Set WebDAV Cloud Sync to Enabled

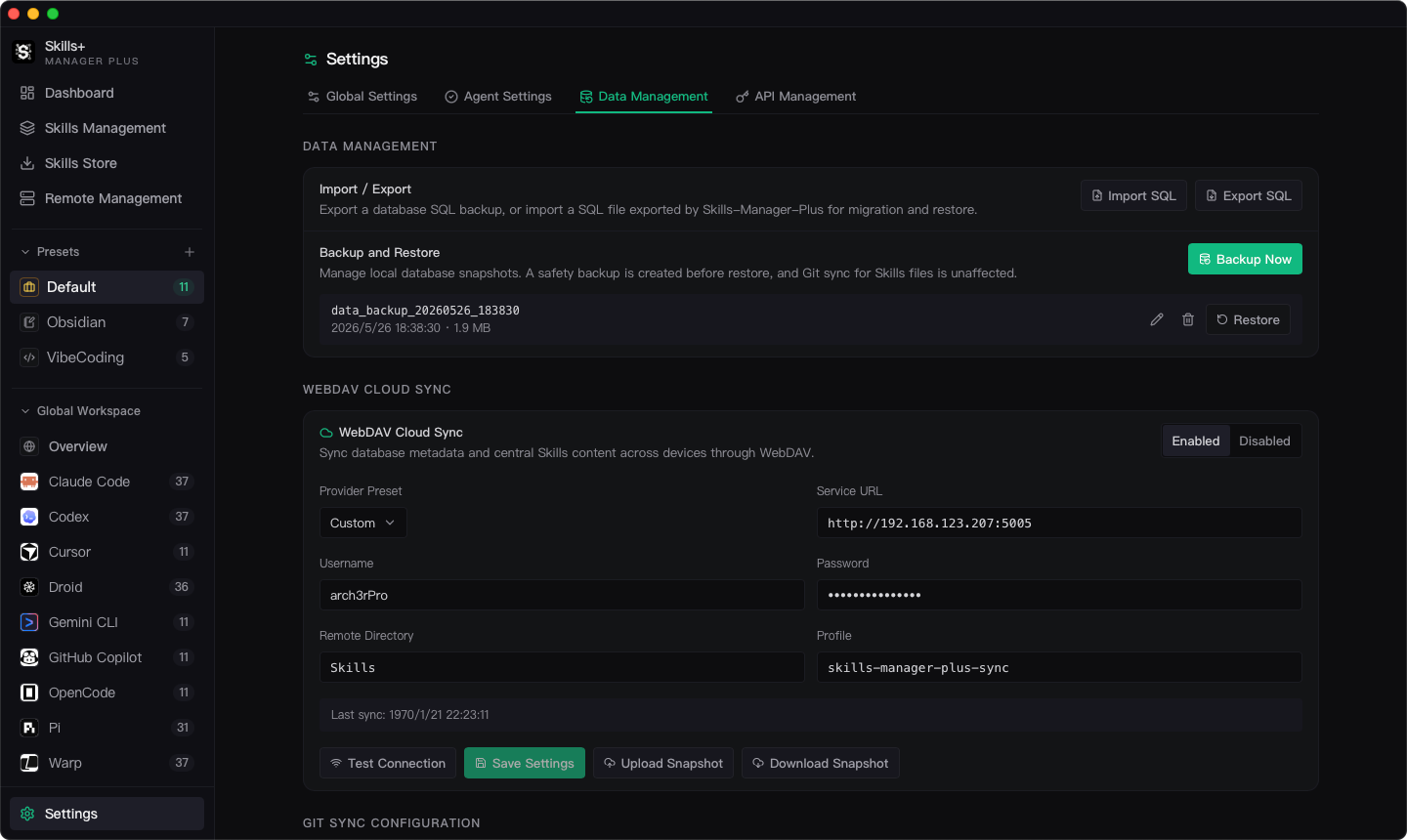[x=1196, y=441]
